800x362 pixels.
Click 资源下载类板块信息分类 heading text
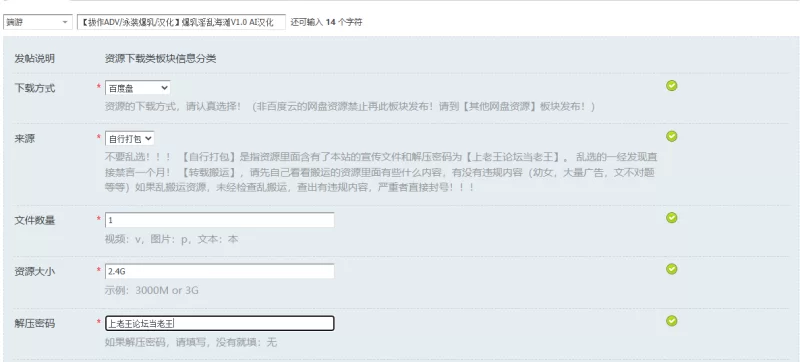[x=160, y=59]
